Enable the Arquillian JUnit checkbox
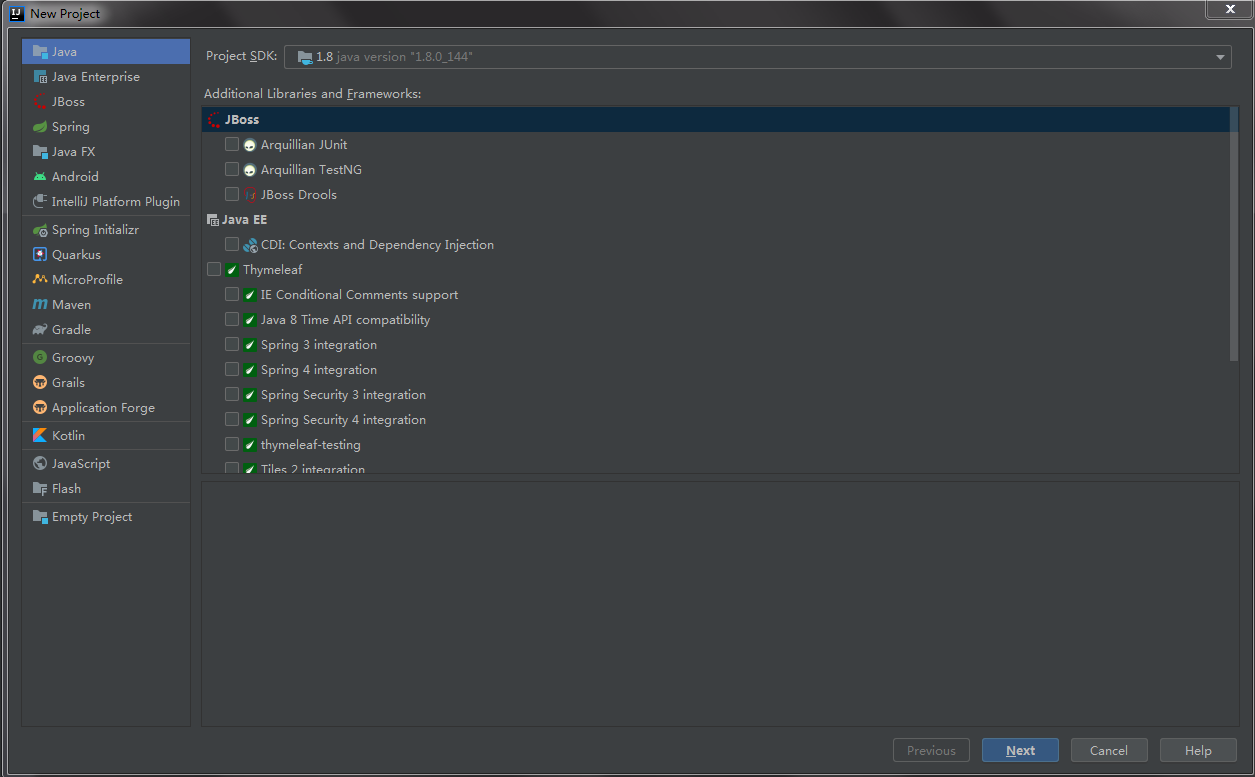1255x777 pixels. (x=232, y=144)
